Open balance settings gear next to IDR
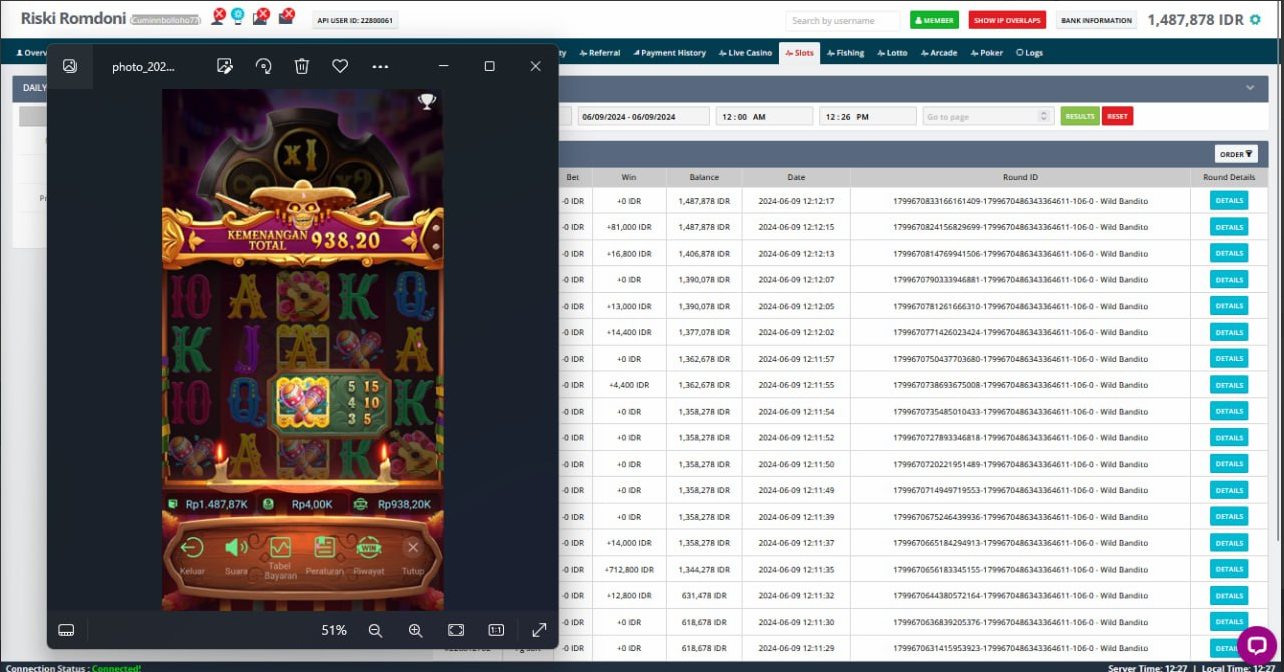This screenshot has height=672, width=1284. click(x=1255, y=20)
